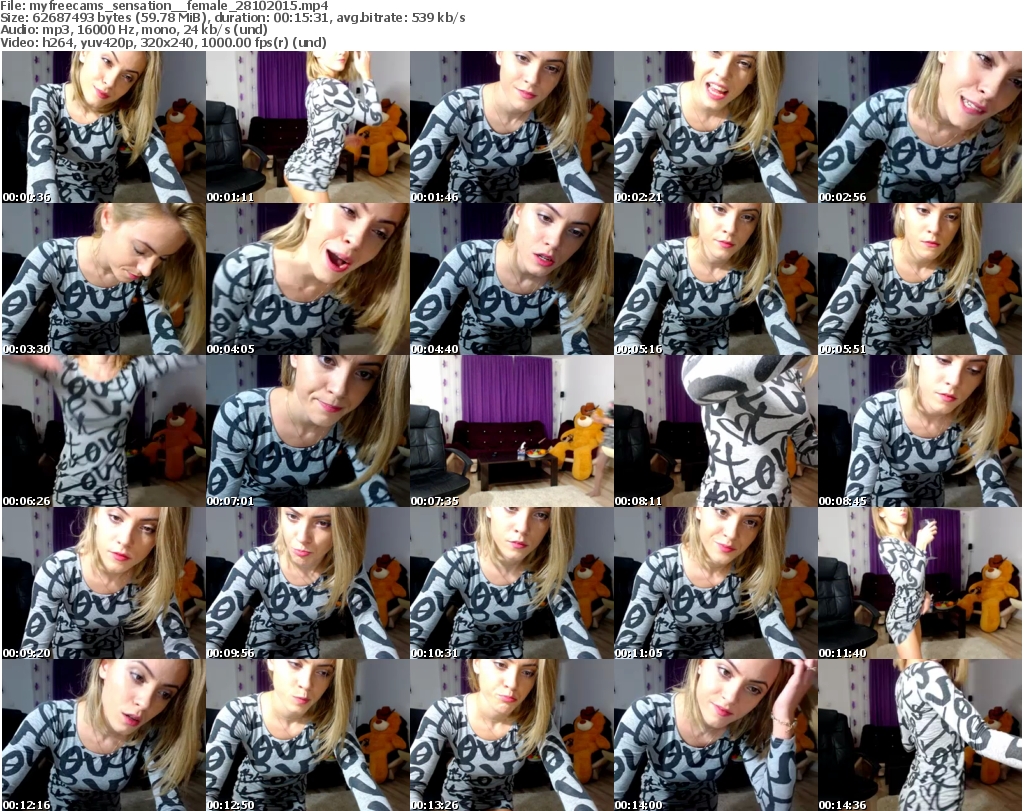
Task: Select the thumbnail at 00:08:11
Action: coord(715,432)
